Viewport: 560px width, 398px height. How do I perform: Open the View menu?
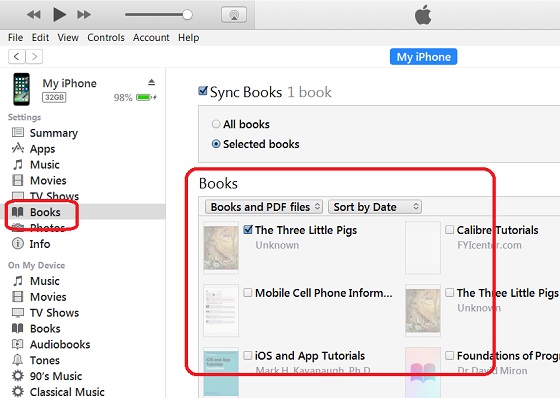click(68, 38)
